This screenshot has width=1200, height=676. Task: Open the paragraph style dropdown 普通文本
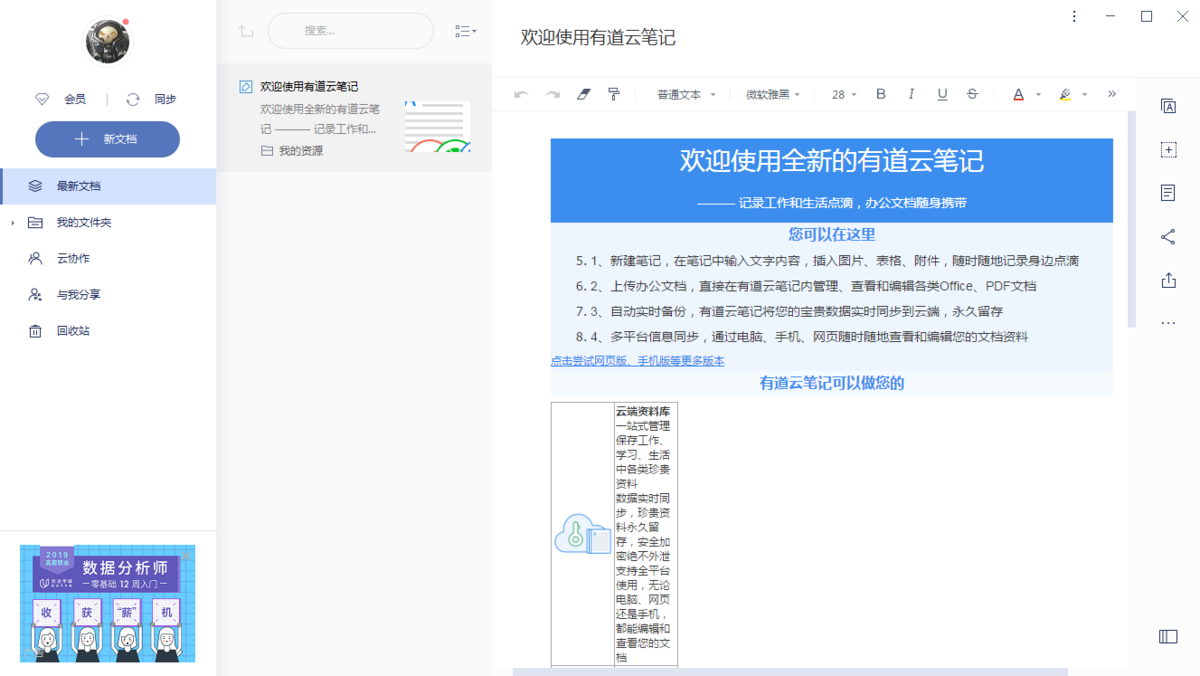click(686, 95)
